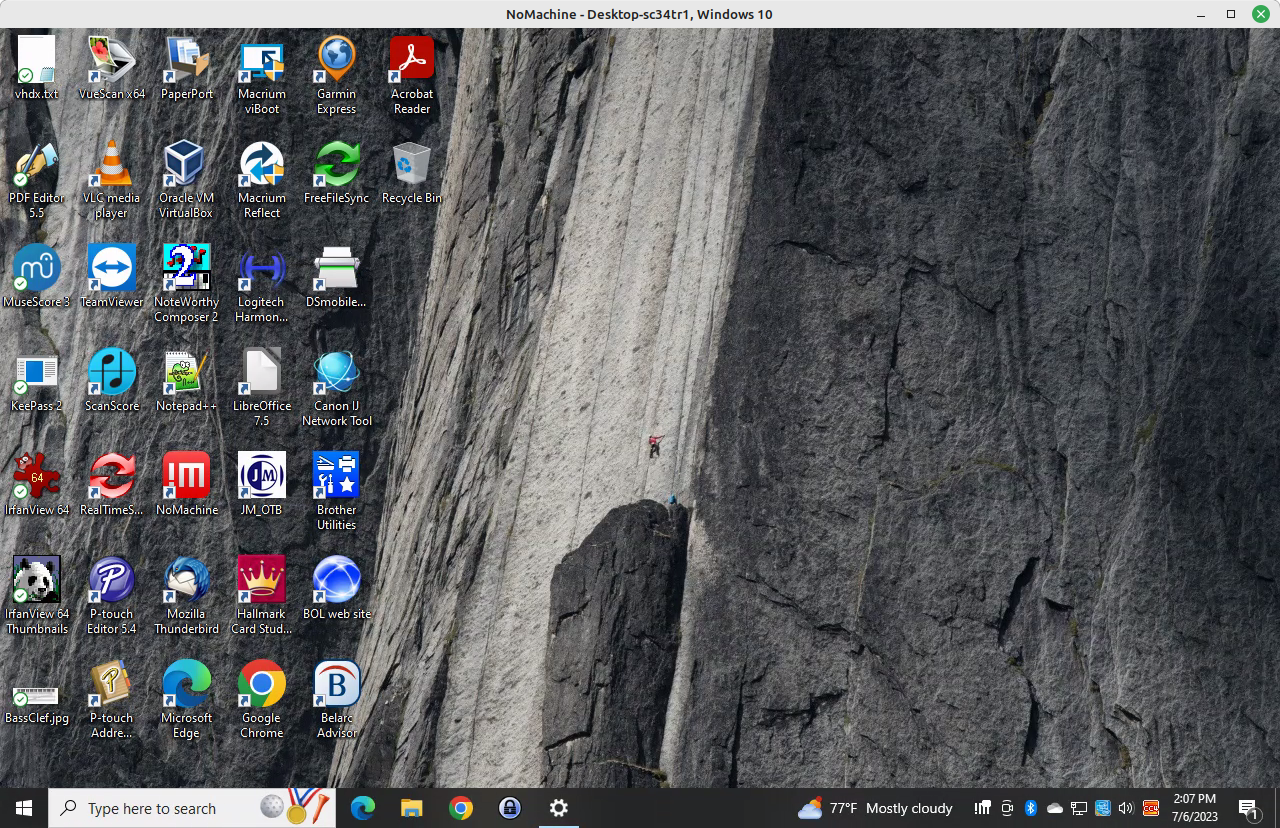This screenshot has height=828, width=1280.
Task: Select the JM_OTB desktop icon
Action: [262, 484]
